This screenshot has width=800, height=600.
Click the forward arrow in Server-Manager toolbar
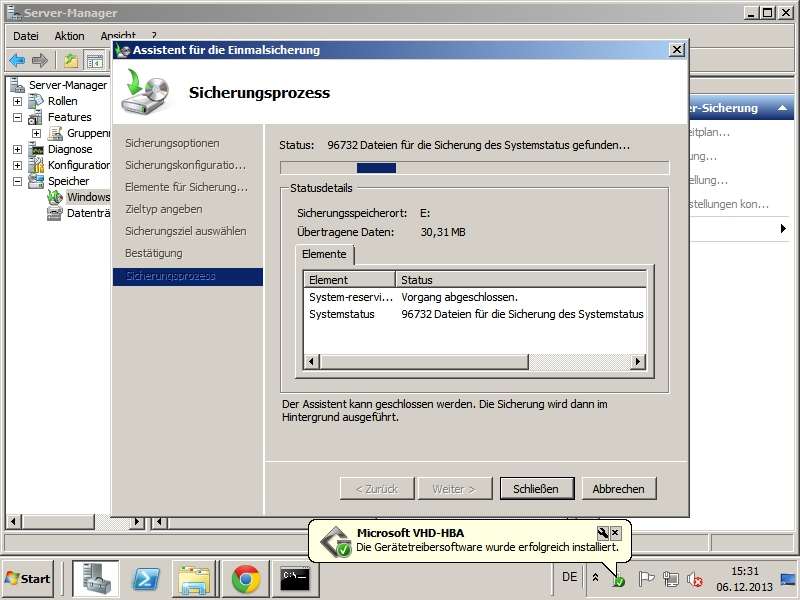[40, 61]
